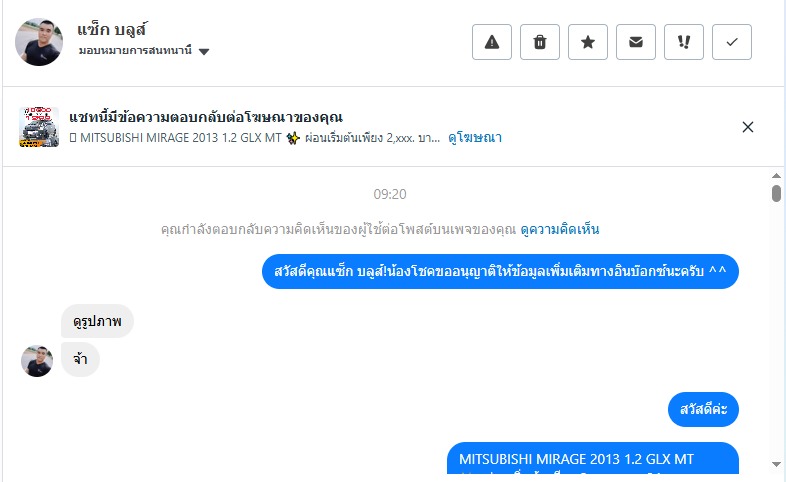
Task: Click the scrollbar thumb handle
Action: 776,193
